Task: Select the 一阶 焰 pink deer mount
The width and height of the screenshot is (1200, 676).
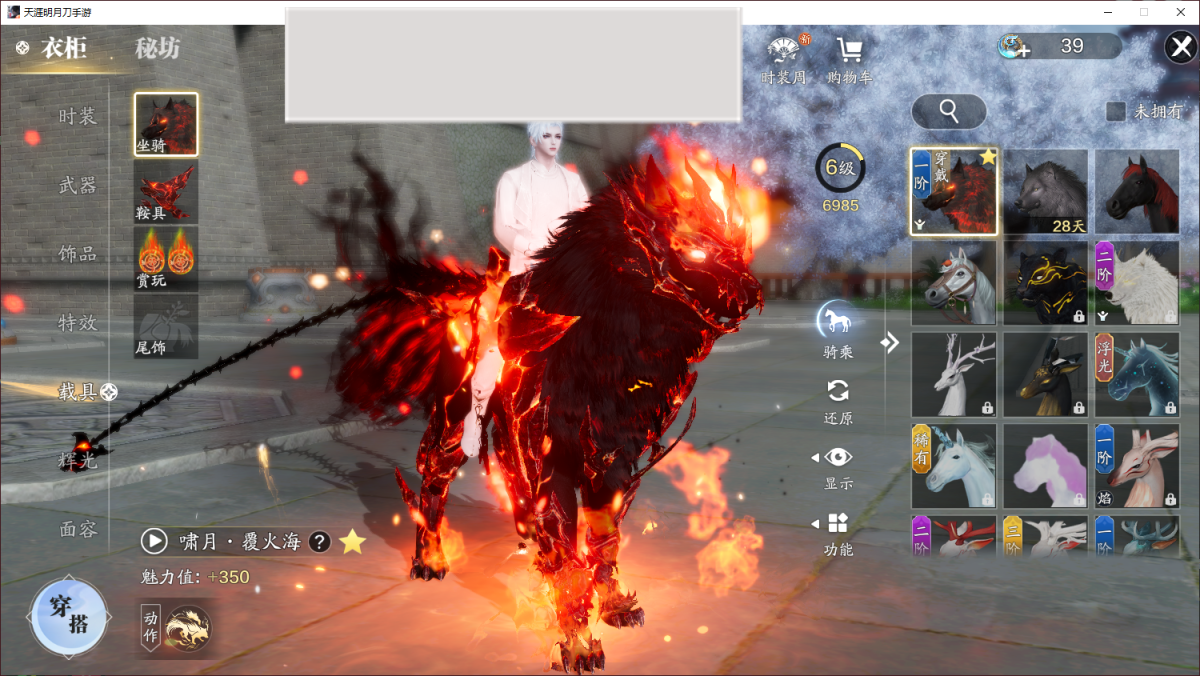Action: point(1137,466)
